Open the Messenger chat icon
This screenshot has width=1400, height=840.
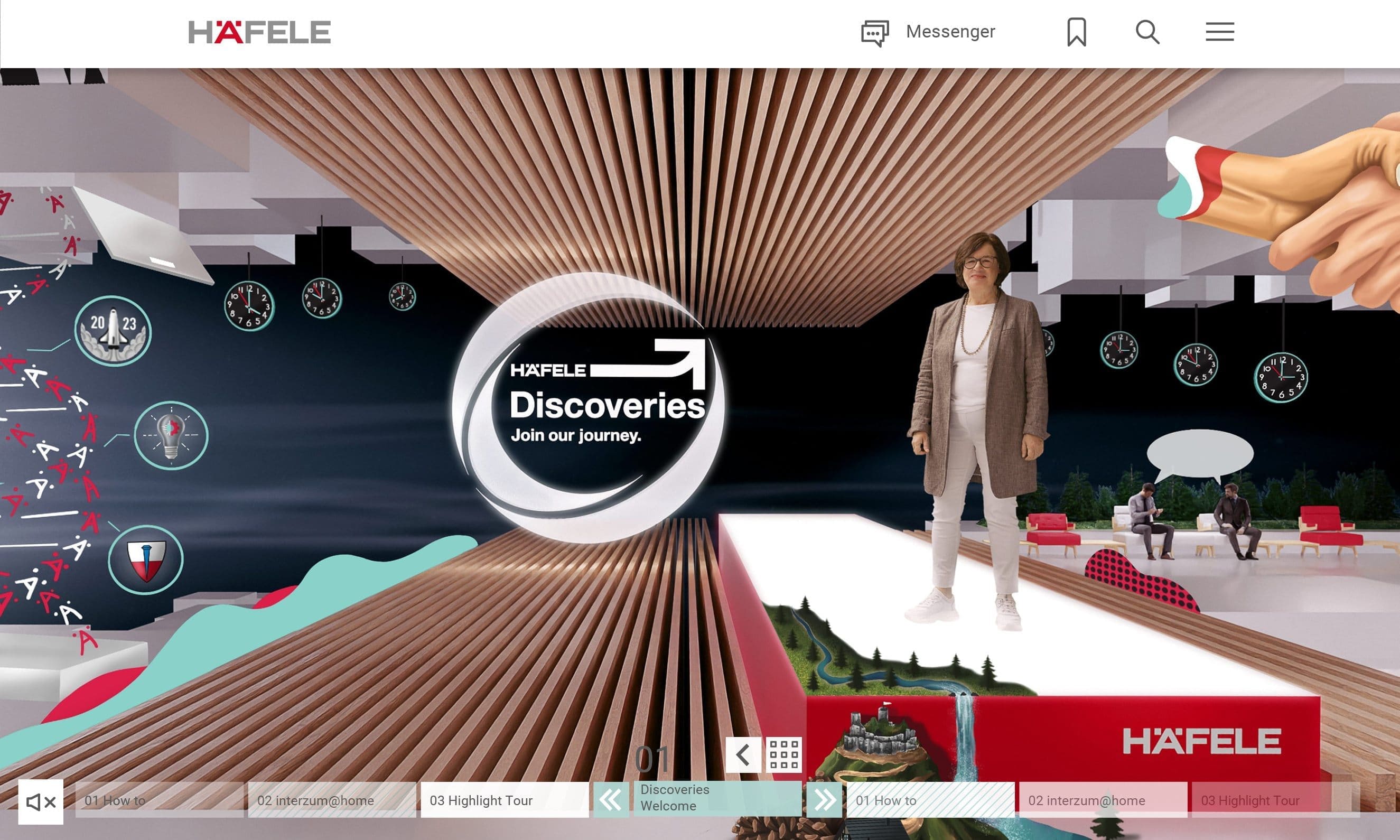875,33
